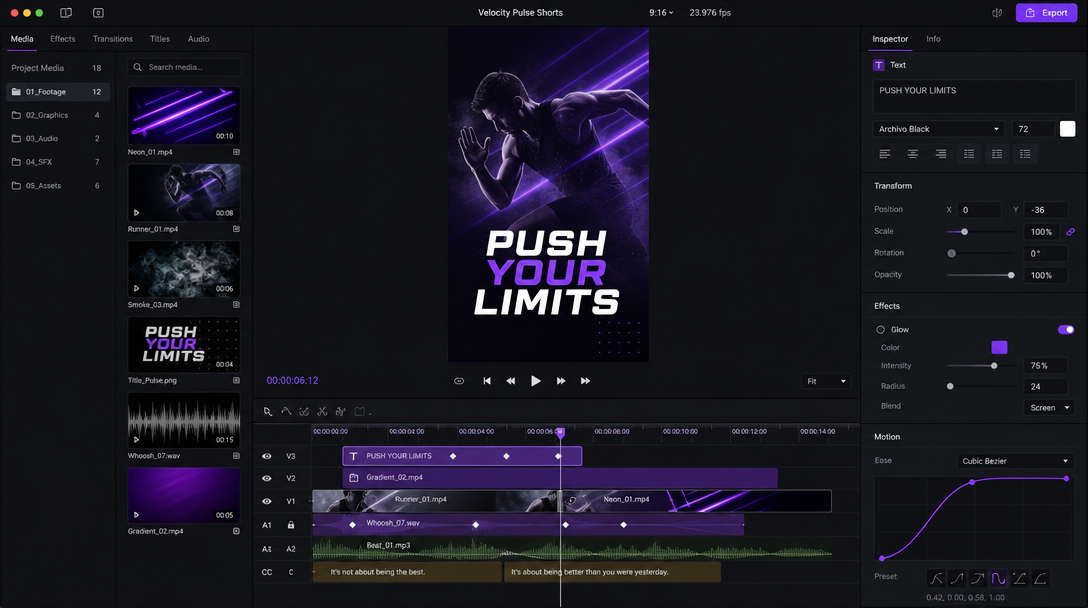Rewind the preview playback
This screenshot has height=608, width=1088.
[x=511, y=381]
